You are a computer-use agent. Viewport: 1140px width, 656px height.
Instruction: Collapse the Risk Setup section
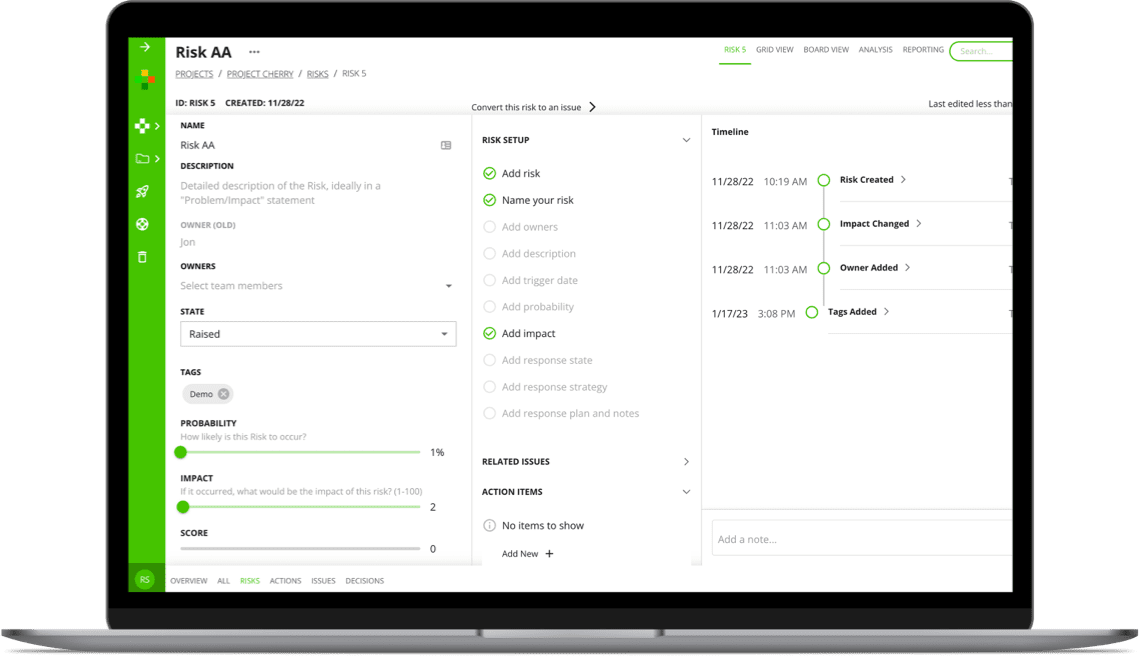click(x=686, y=140)
